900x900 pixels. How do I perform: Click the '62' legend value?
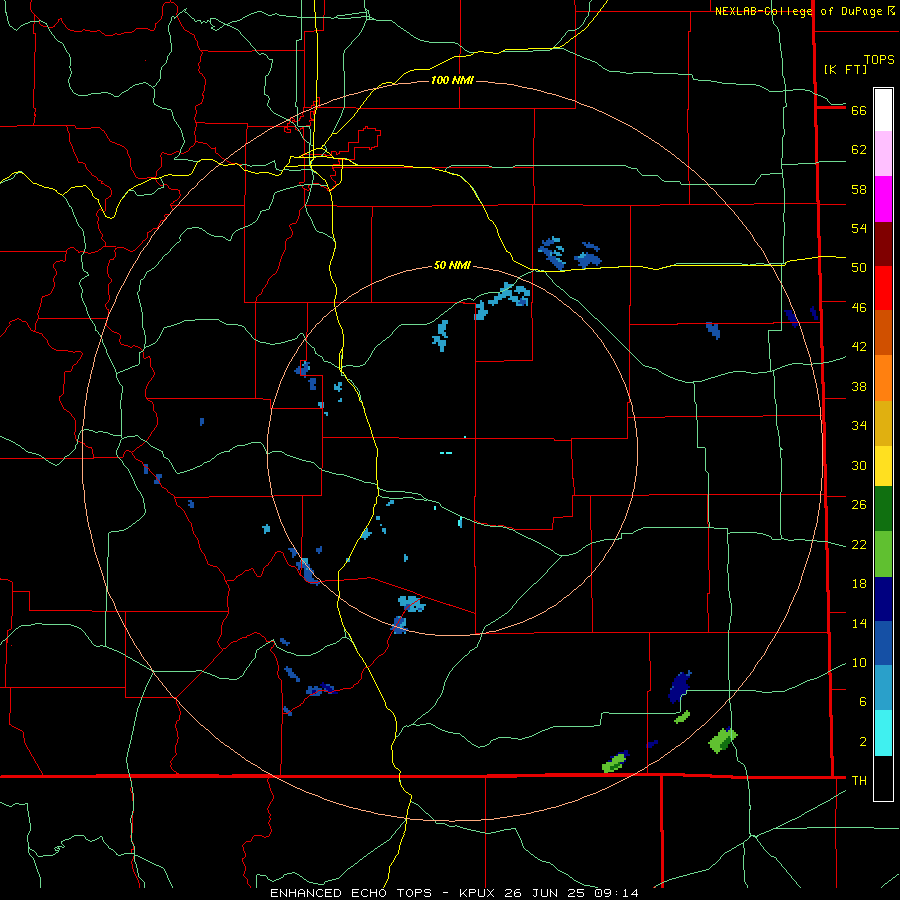tap(859, 150)
